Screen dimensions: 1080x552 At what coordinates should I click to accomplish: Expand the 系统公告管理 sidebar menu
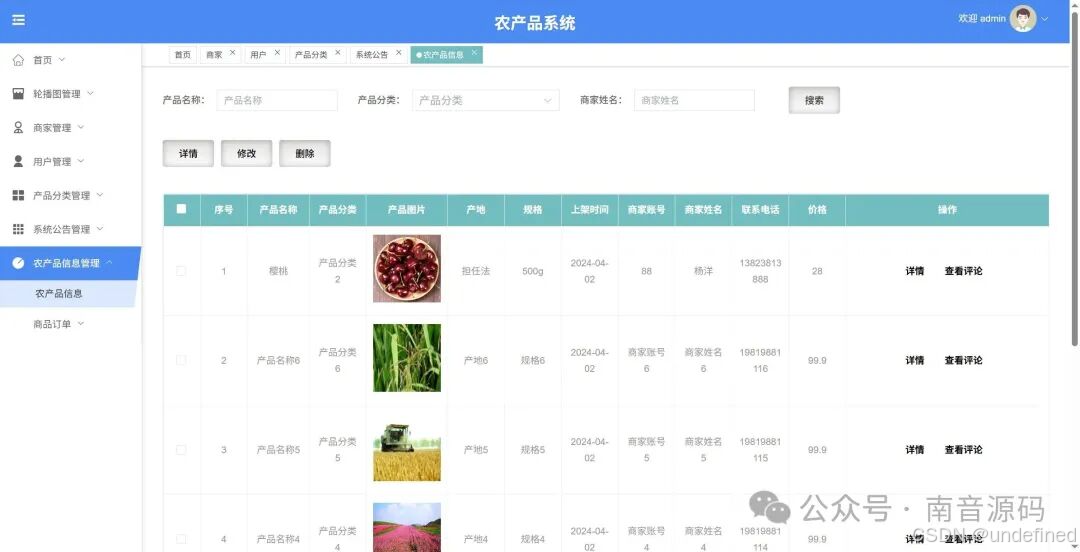point(100,228)
